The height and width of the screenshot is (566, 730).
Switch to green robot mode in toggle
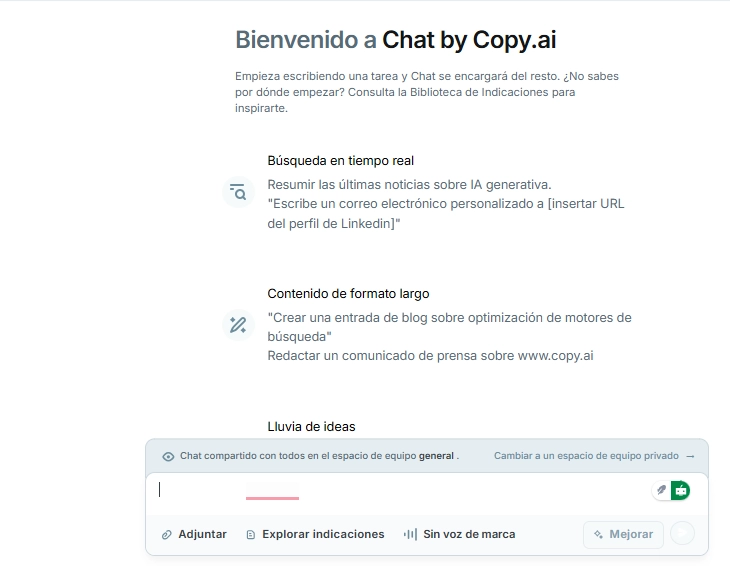(x=681, y=490)
